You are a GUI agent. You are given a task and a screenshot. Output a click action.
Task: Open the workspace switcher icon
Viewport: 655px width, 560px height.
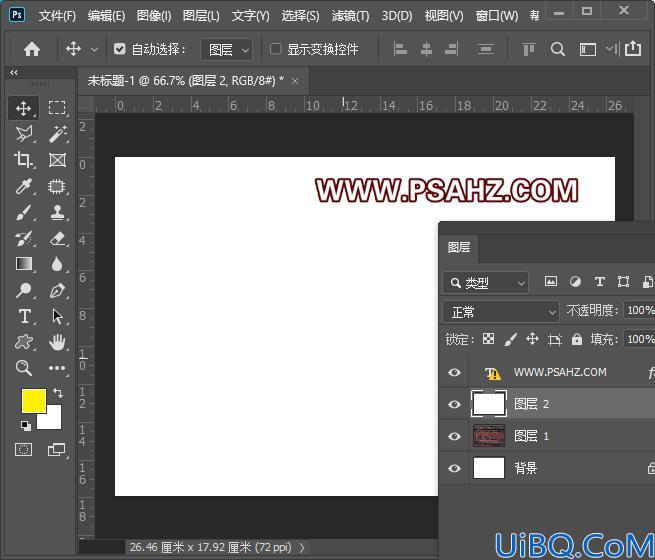click(x=587, y=49)
